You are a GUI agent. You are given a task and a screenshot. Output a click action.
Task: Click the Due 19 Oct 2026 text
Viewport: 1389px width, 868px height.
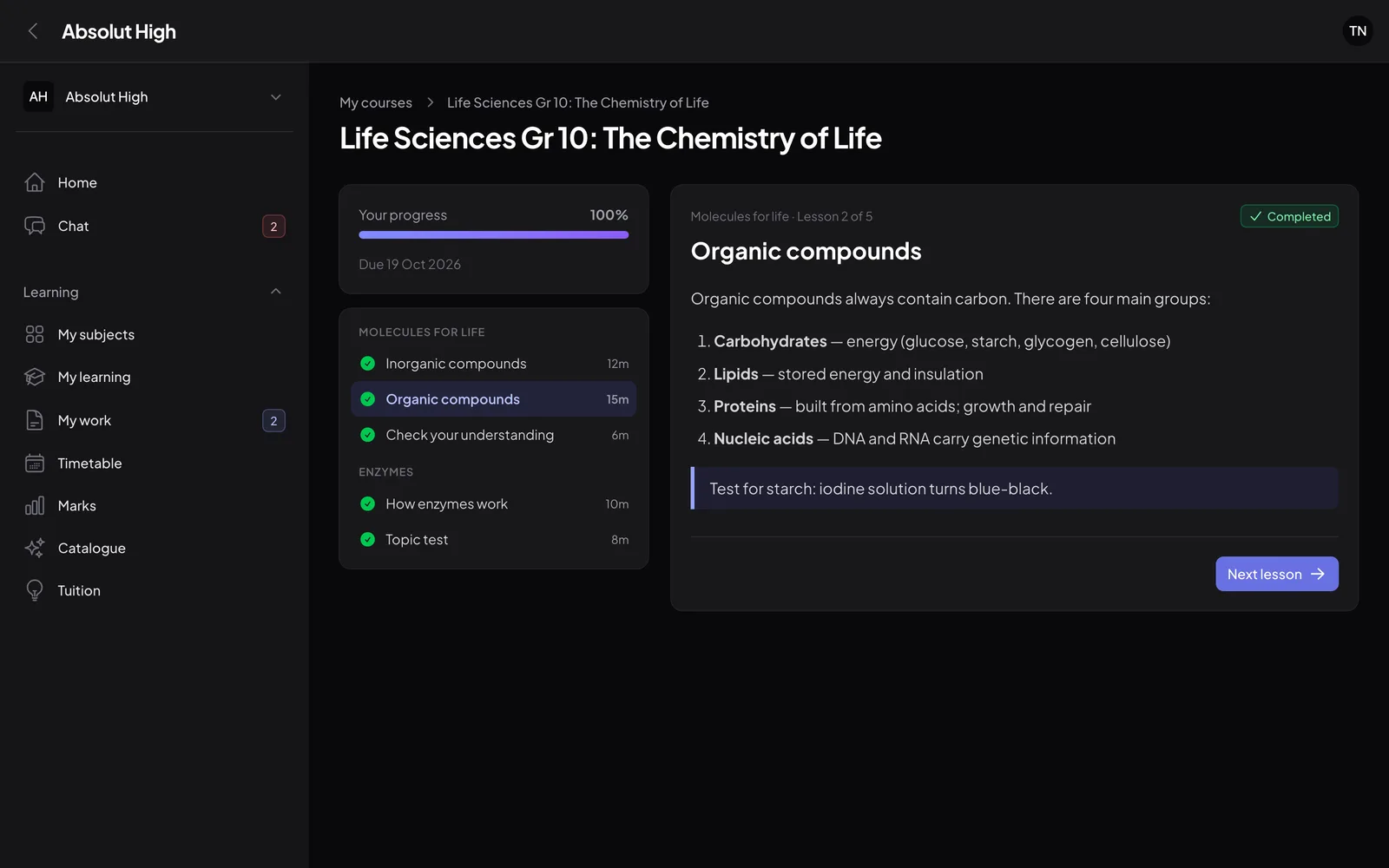click(x=410, y=265)
